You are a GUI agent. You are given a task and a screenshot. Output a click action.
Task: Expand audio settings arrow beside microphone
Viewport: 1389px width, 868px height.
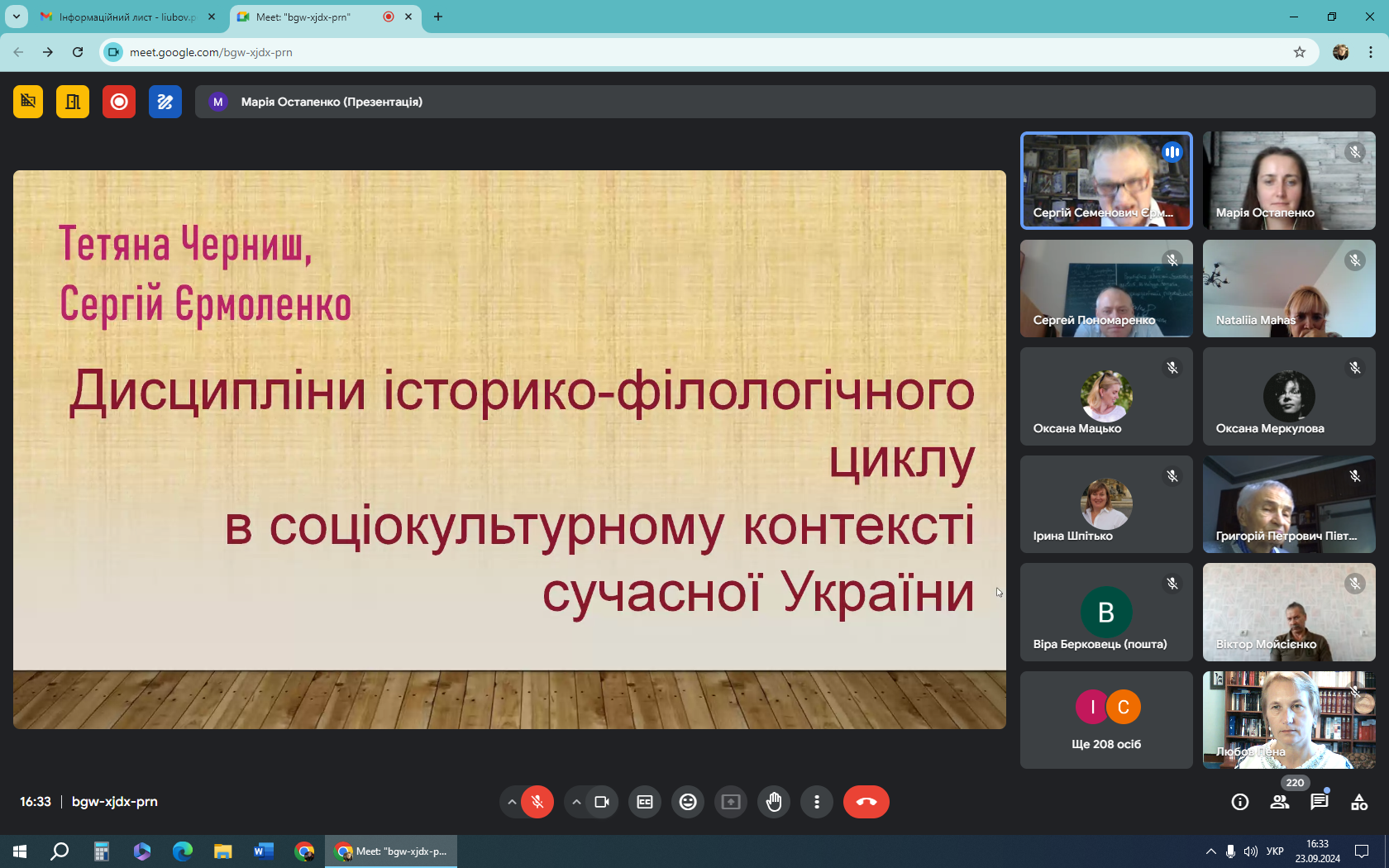(x=512, y=802)
